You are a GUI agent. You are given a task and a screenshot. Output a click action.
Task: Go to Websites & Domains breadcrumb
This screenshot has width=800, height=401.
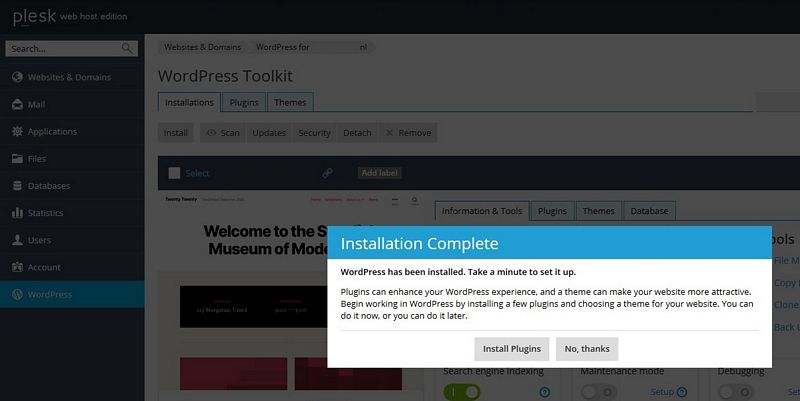203,47
